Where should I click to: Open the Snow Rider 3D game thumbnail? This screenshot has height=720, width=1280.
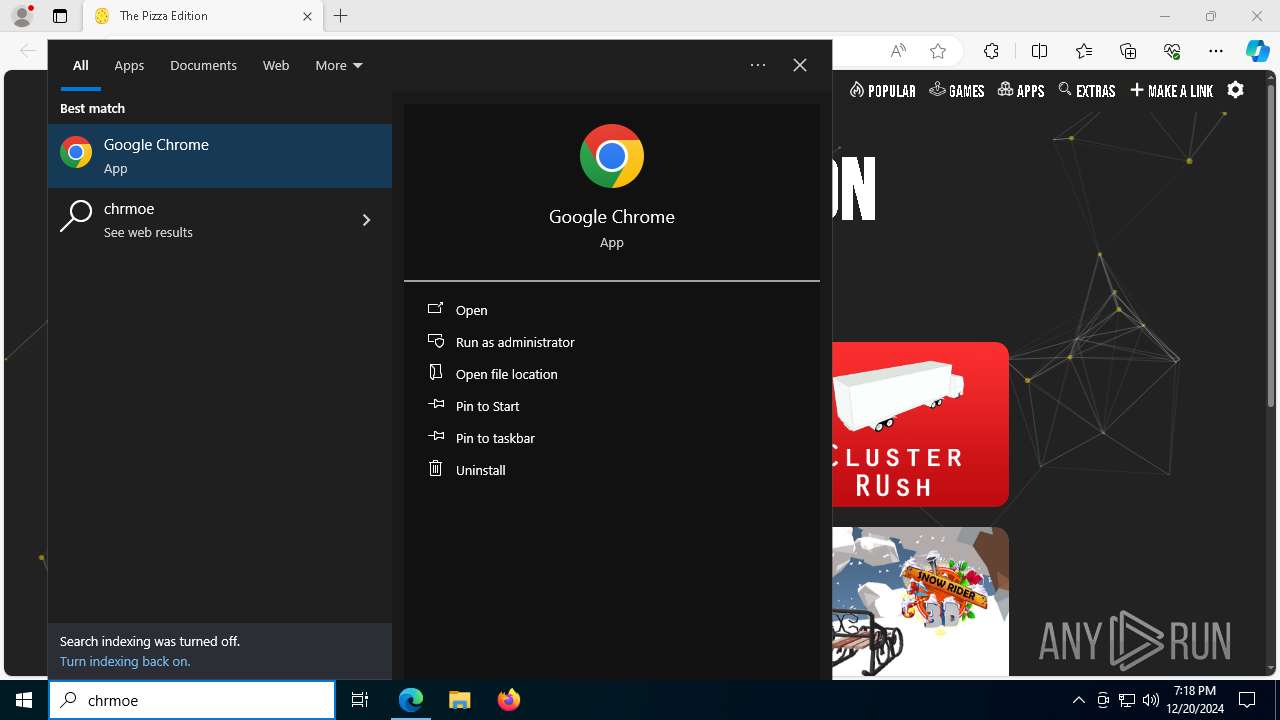tap(920, 602)
